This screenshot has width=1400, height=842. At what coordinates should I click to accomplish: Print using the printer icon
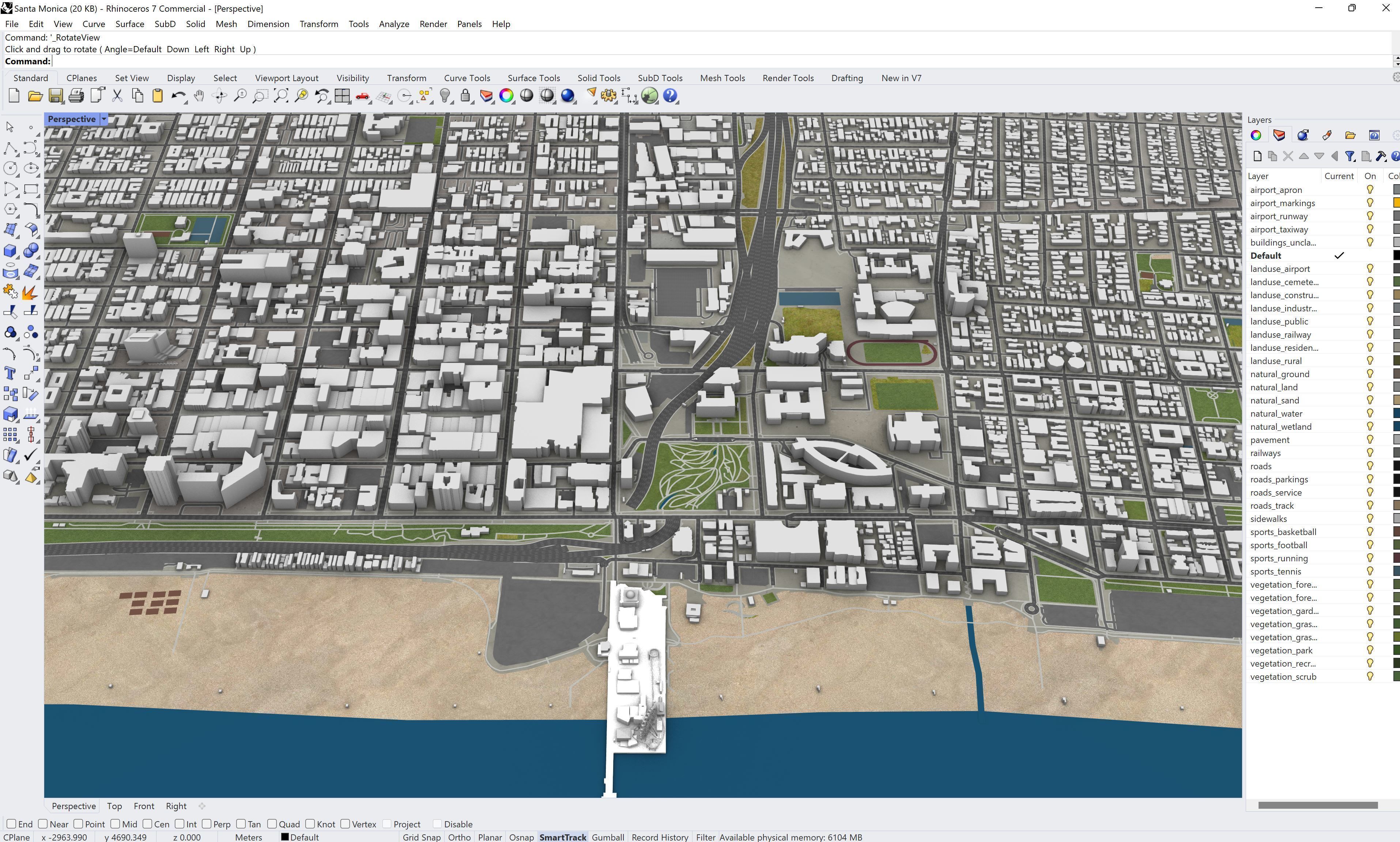(76, 96)
